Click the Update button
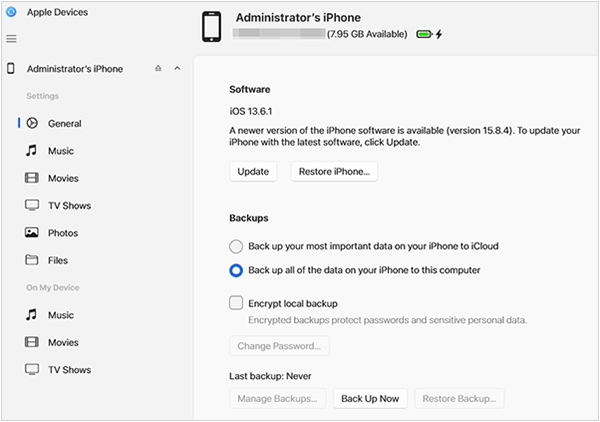The image size is (600, 422). point(253,171)
